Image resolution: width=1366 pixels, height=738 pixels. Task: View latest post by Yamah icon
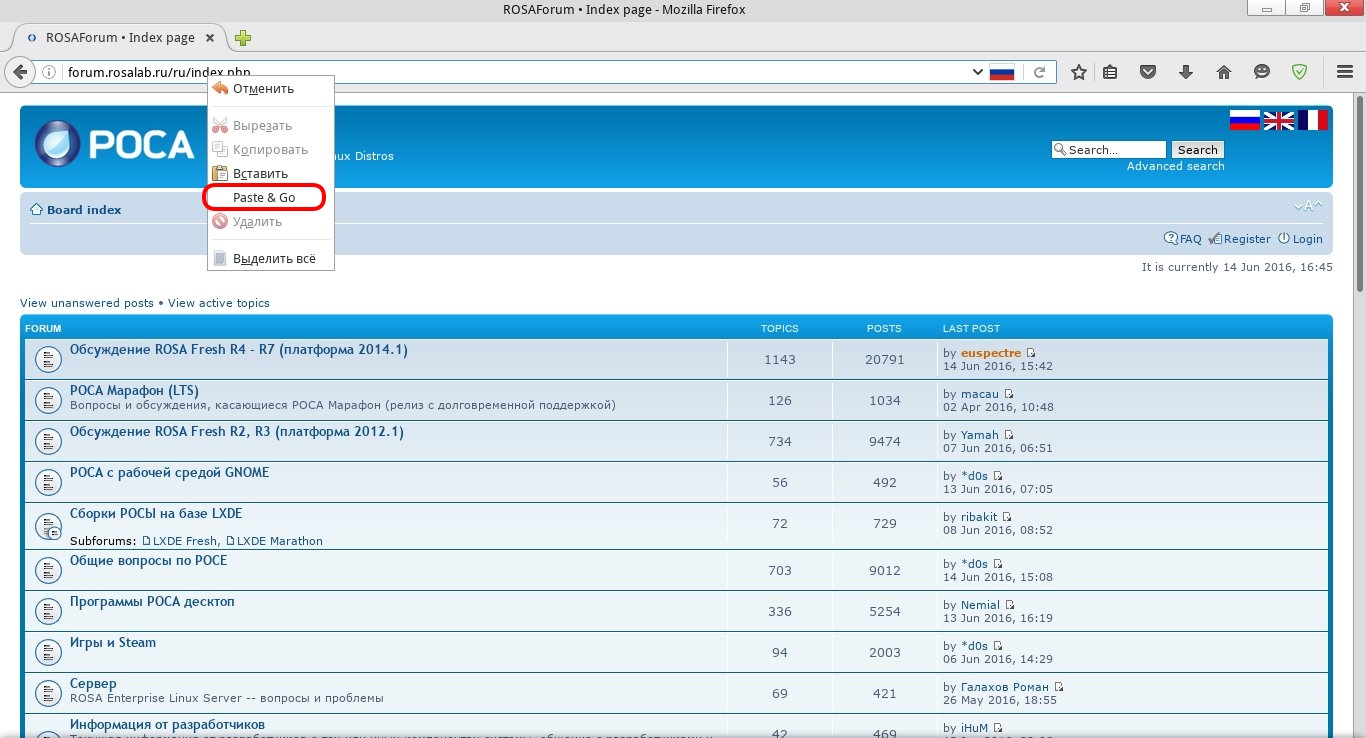tap(1009, 436)
